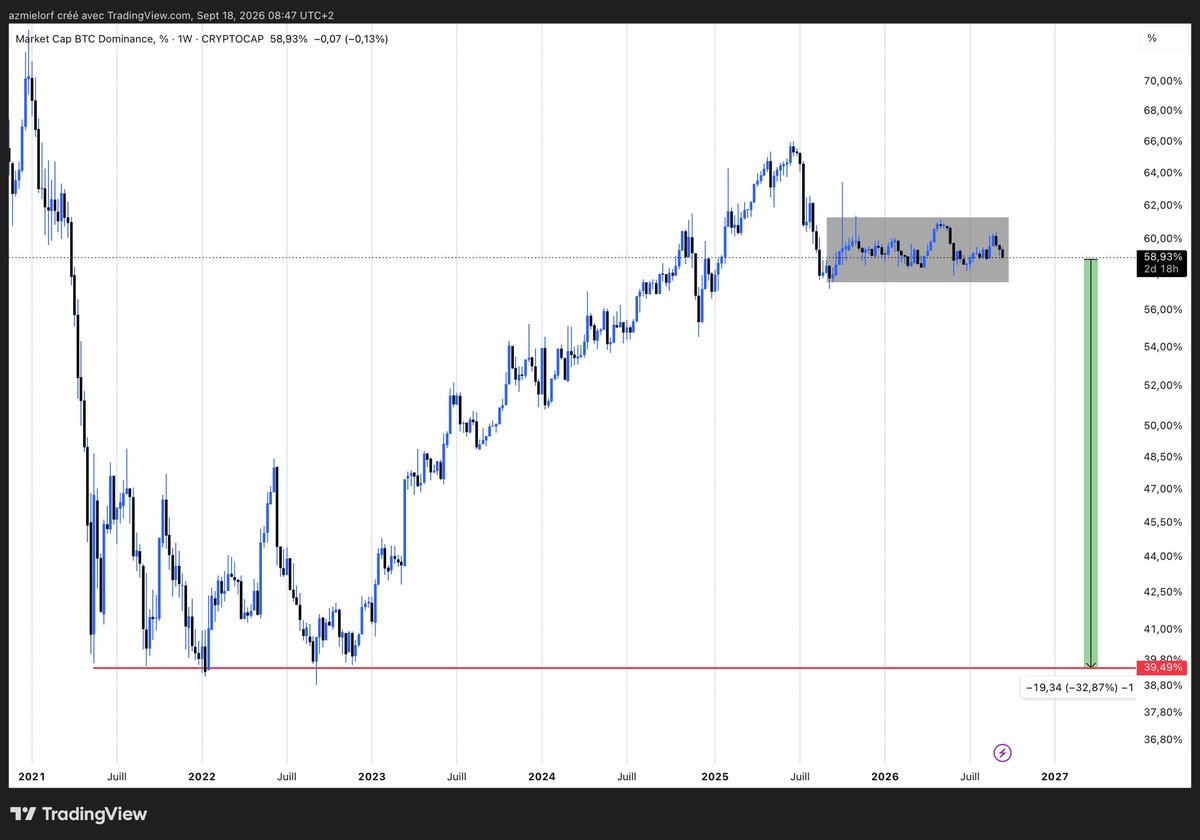Click the 2025 label on time axis
Image resolution: width=1200 pixels, height=840 pixels.
click(x=715, y=776)
